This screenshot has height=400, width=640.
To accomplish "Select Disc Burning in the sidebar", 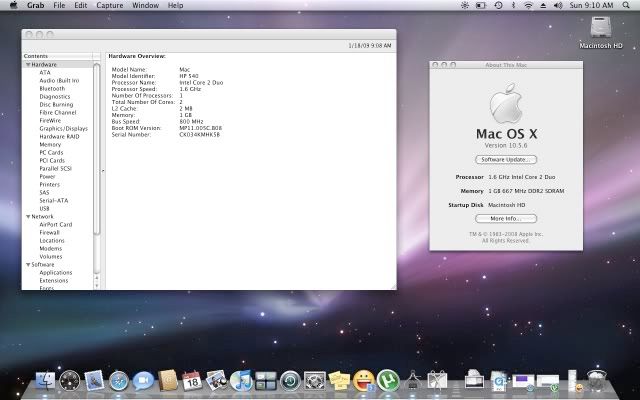I will coord(56,104).
